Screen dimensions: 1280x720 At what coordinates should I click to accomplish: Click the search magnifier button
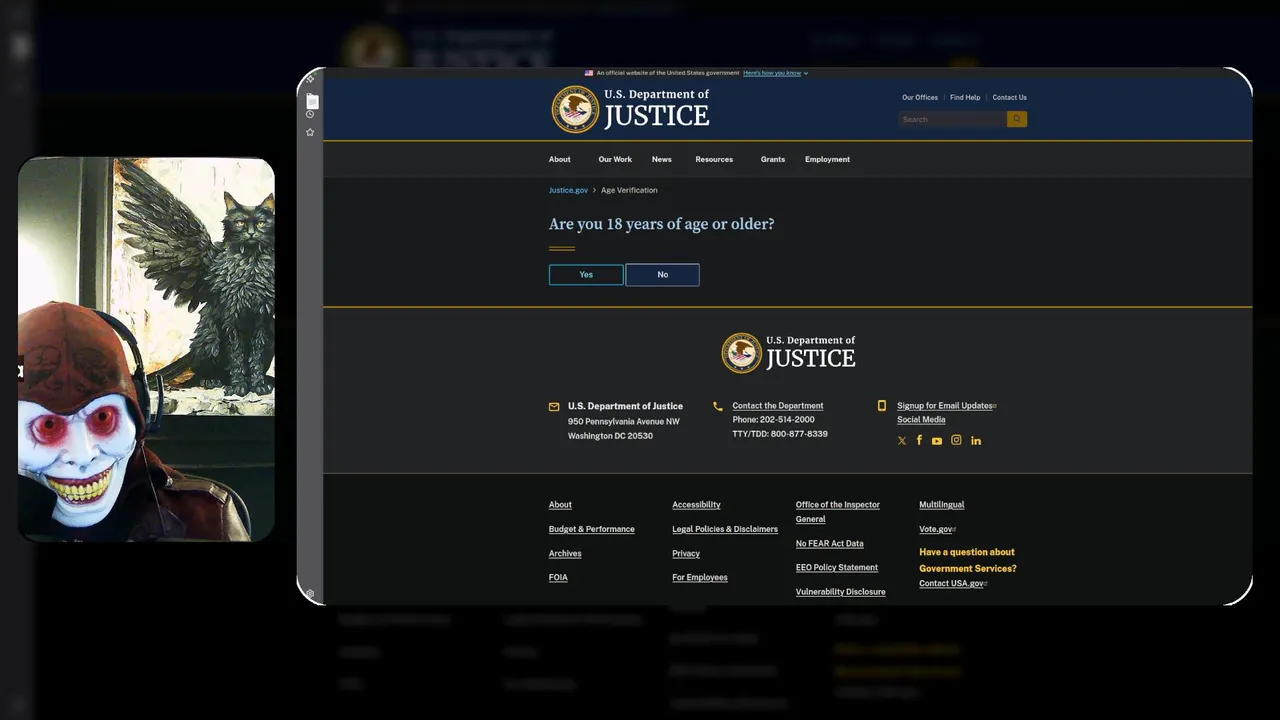click(1017, 119)
